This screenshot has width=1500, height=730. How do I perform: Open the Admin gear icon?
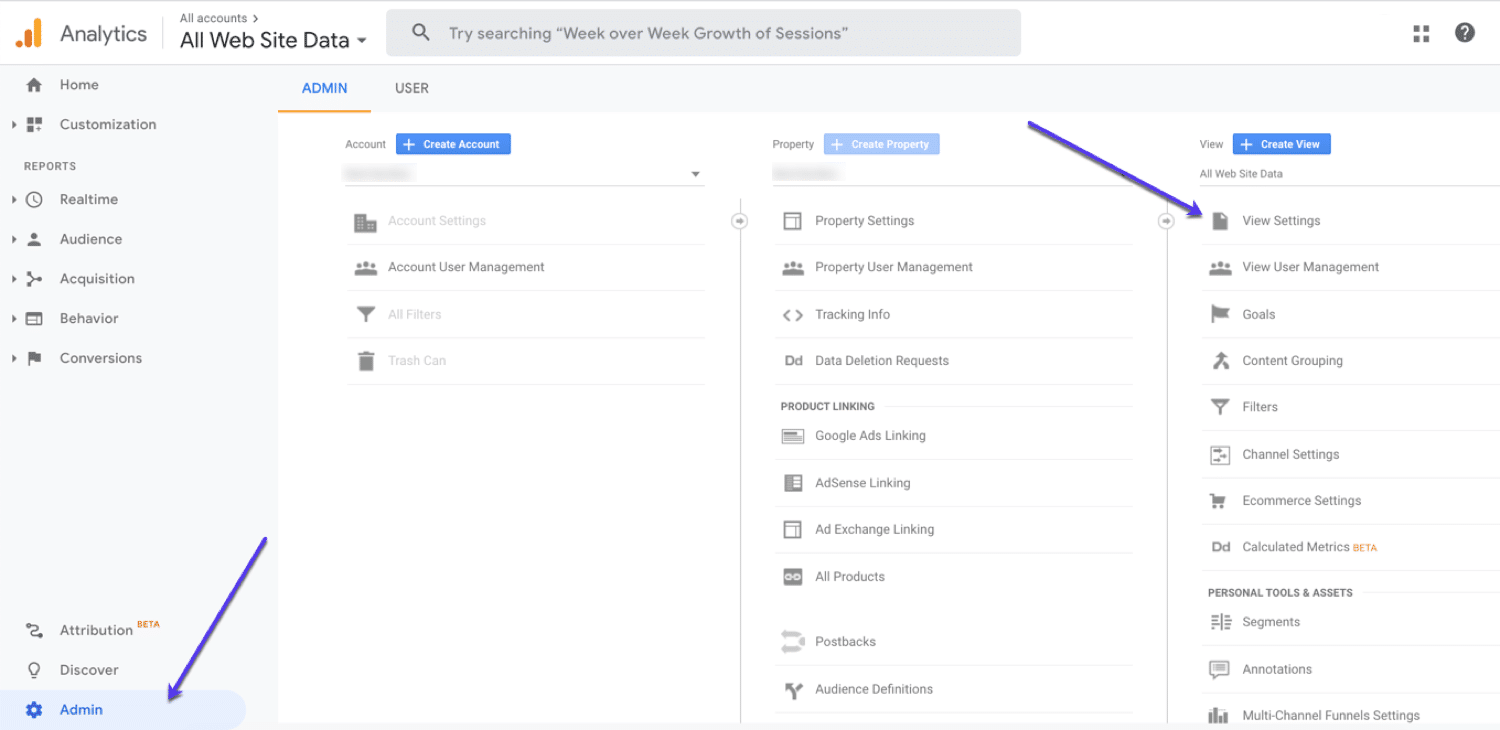tap(34, 709)
